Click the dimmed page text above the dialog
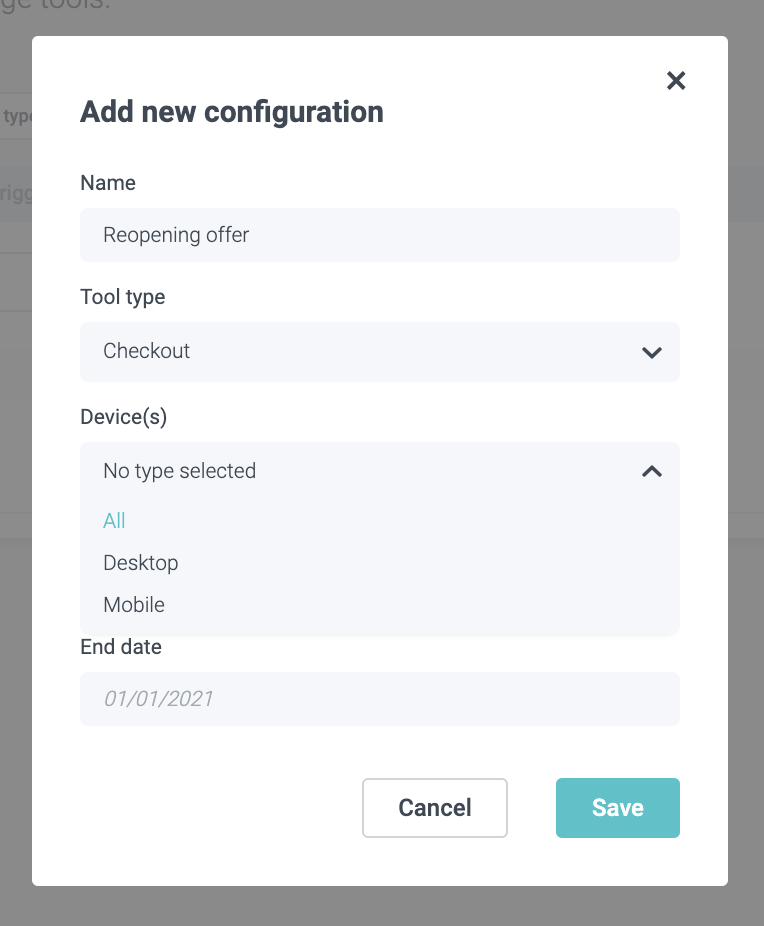764x926 pixels. [x=60, y=6]
